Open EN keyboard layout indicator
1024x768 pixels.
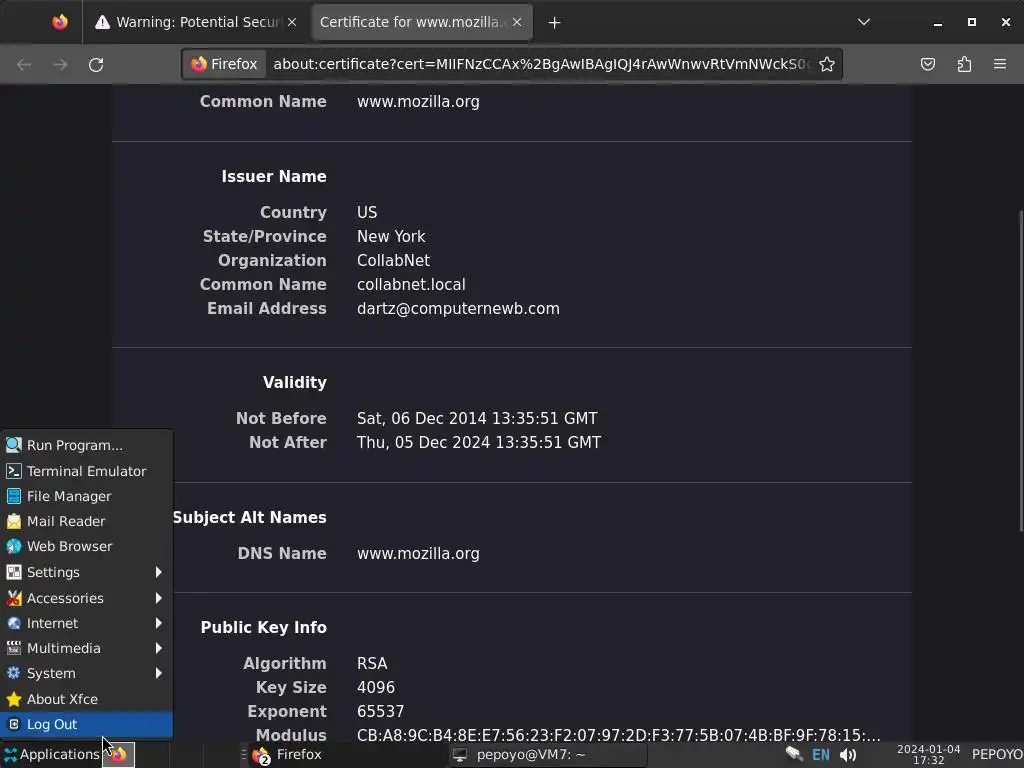click(821, 755)
